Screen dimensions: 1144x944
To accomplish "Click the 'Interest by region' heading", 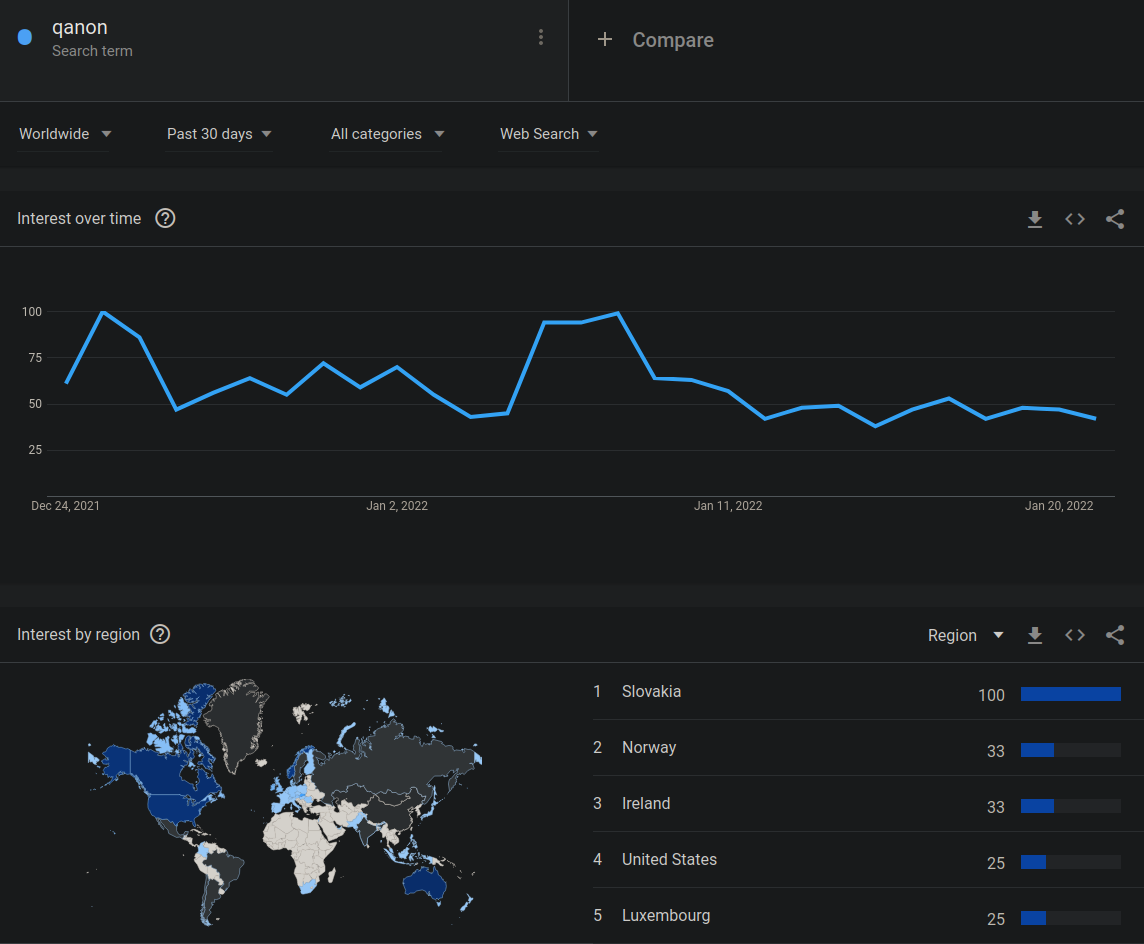I will pos(78,635).
